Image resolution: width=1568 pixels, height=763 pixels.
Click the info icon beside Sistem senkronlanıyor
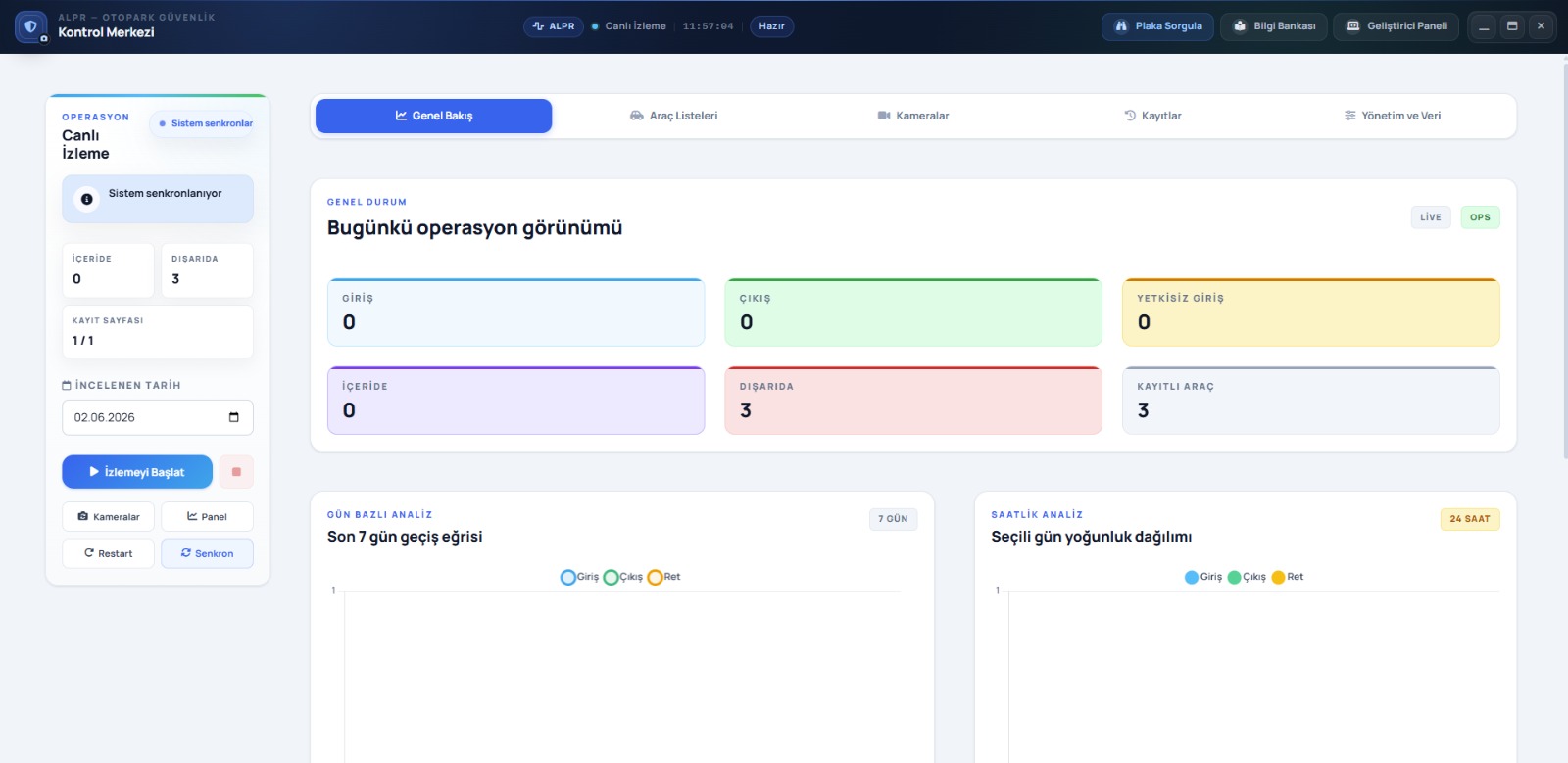click(x=86, y=199)
